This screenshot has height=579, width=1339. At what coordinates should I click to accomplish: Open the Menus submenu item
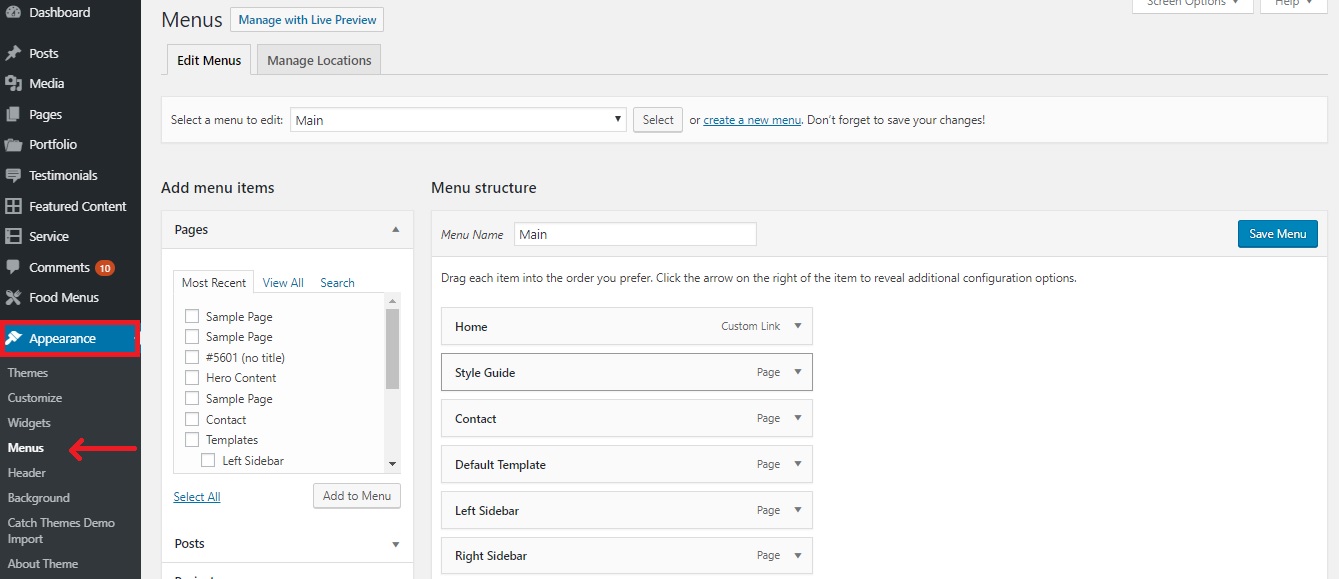point(26,448)
